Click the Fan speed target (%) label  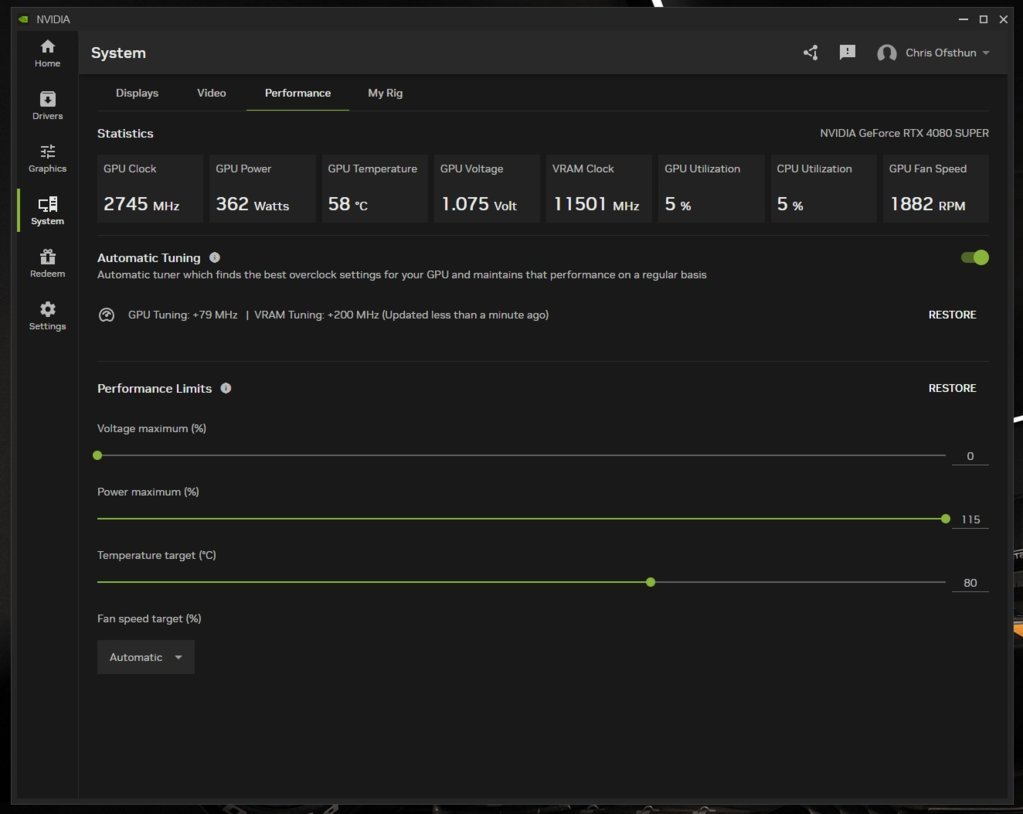pyautogui.click(x=149, y=618)
